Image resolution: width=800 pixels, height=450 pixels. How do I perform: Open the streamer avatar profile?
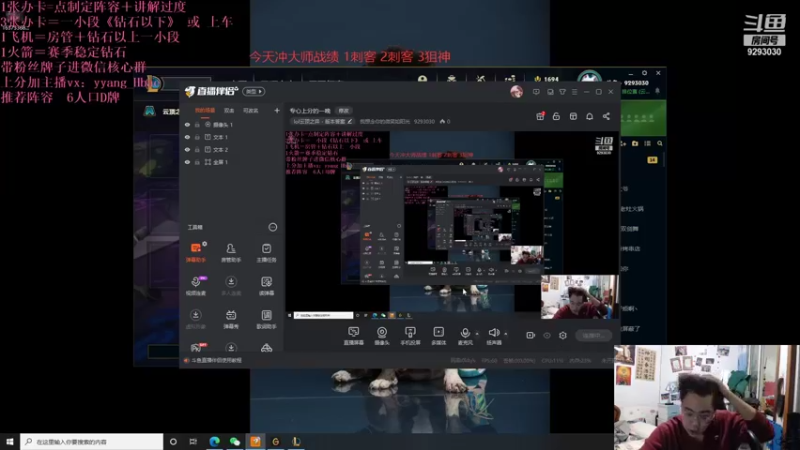coord(516,92)
